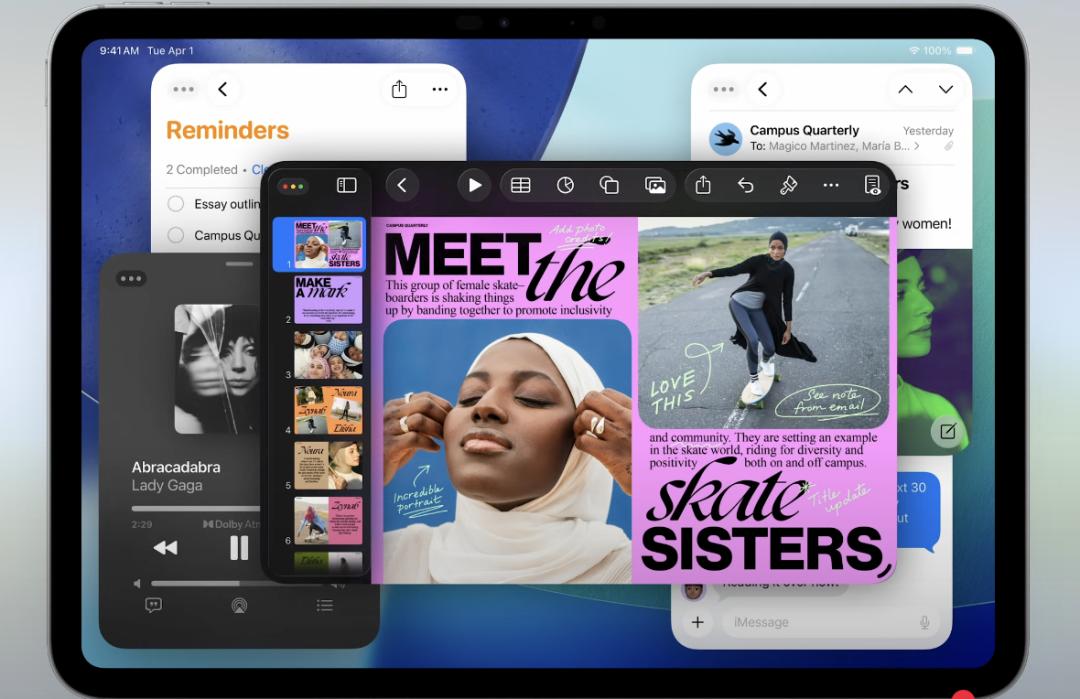Click the mail attachment paperclip icon
1080x699 pixels.
[x=948, y=146]
